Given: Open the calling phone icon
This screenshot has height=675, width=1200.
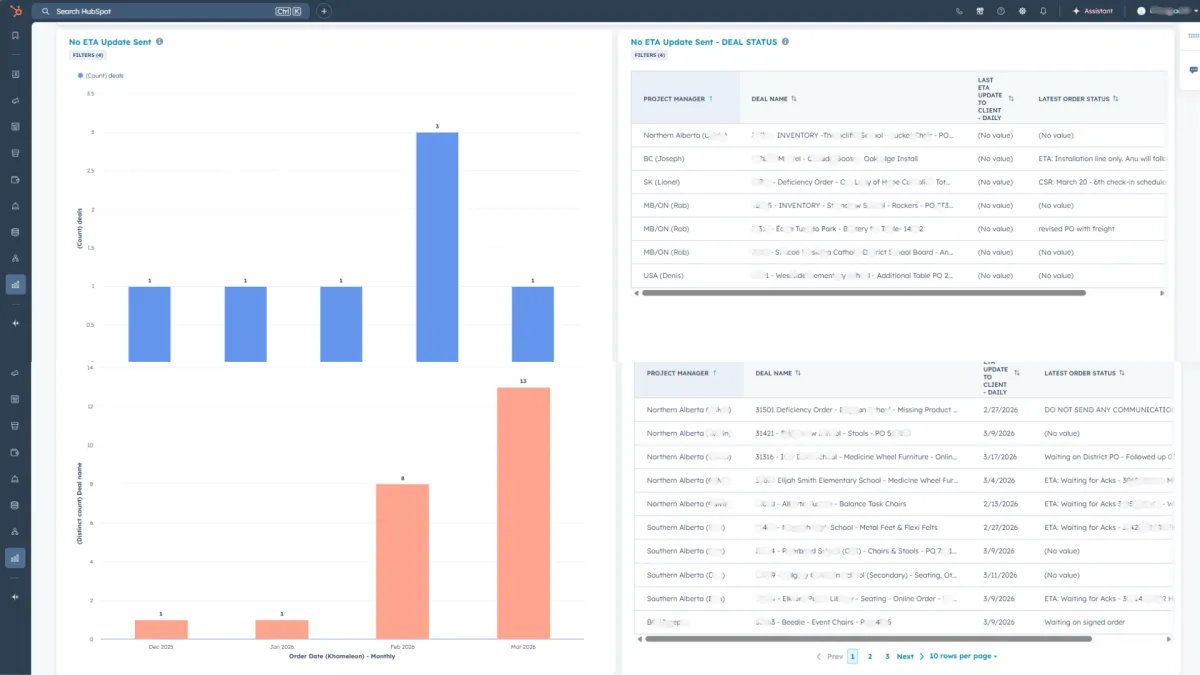Looking at the screenshot, I should pyautogui.click(x=959, y=11).
